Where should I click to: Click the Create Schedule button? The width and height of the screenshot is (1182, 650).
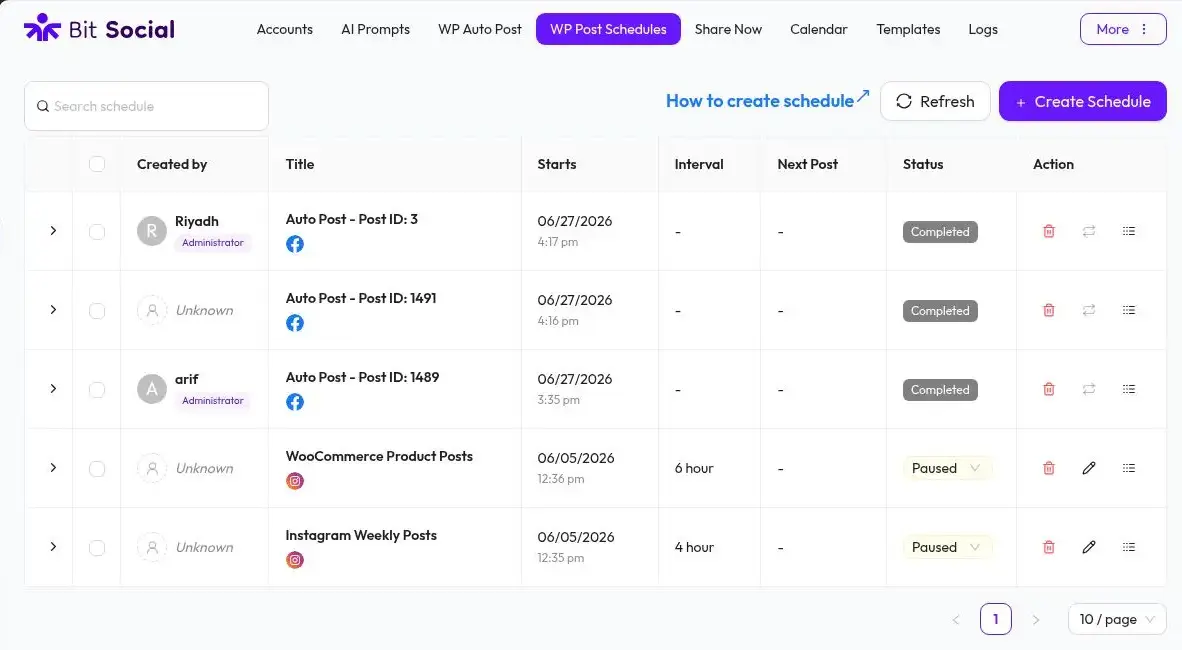1082,101
